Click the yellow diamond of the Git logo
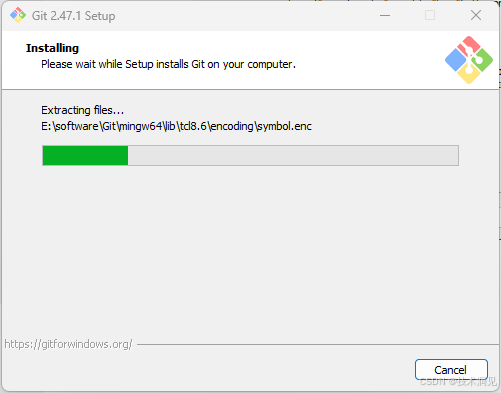Viewport: 501px width, 393px height. coord(469,74)
